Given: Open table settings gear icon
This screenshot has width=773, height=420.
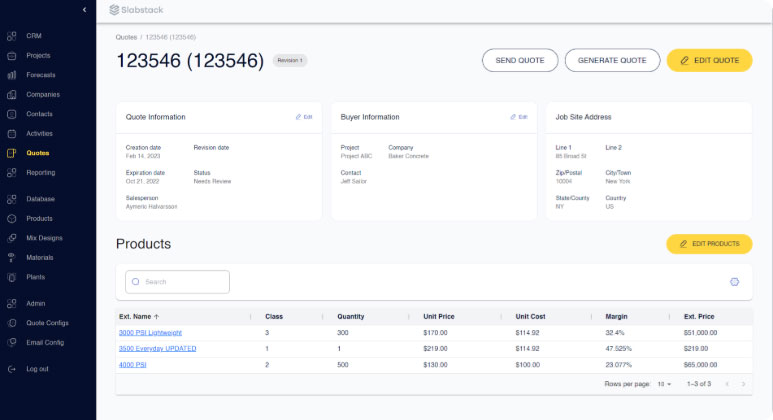Looking at the screenshot, I should click(x=734, y=282).
